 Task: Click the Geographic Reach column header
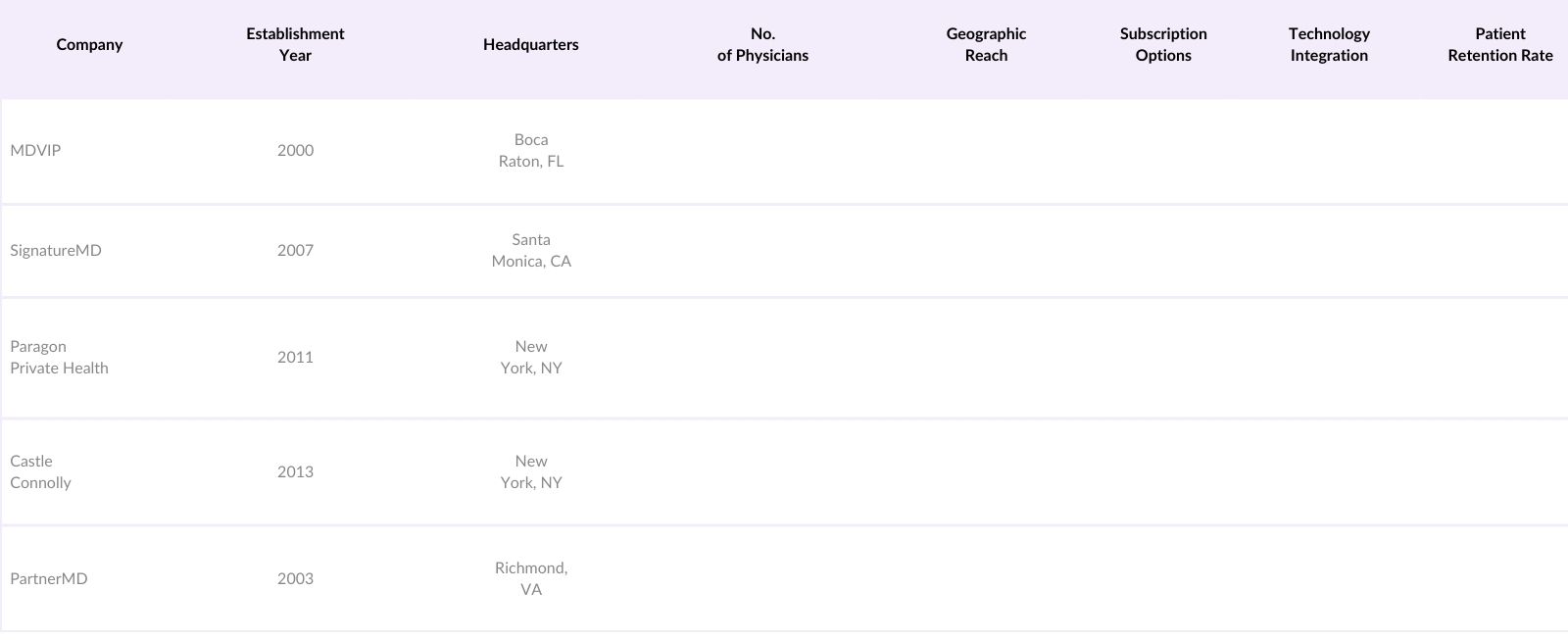(x=986, y=45)
